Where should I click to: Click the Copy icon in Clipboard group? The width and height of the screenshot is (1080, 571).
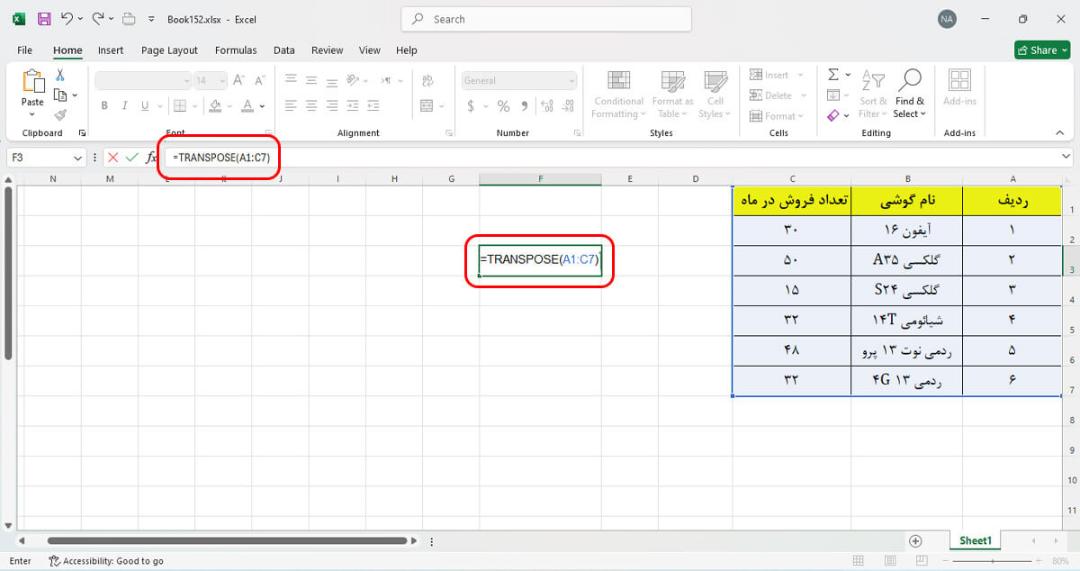(61, 95)
